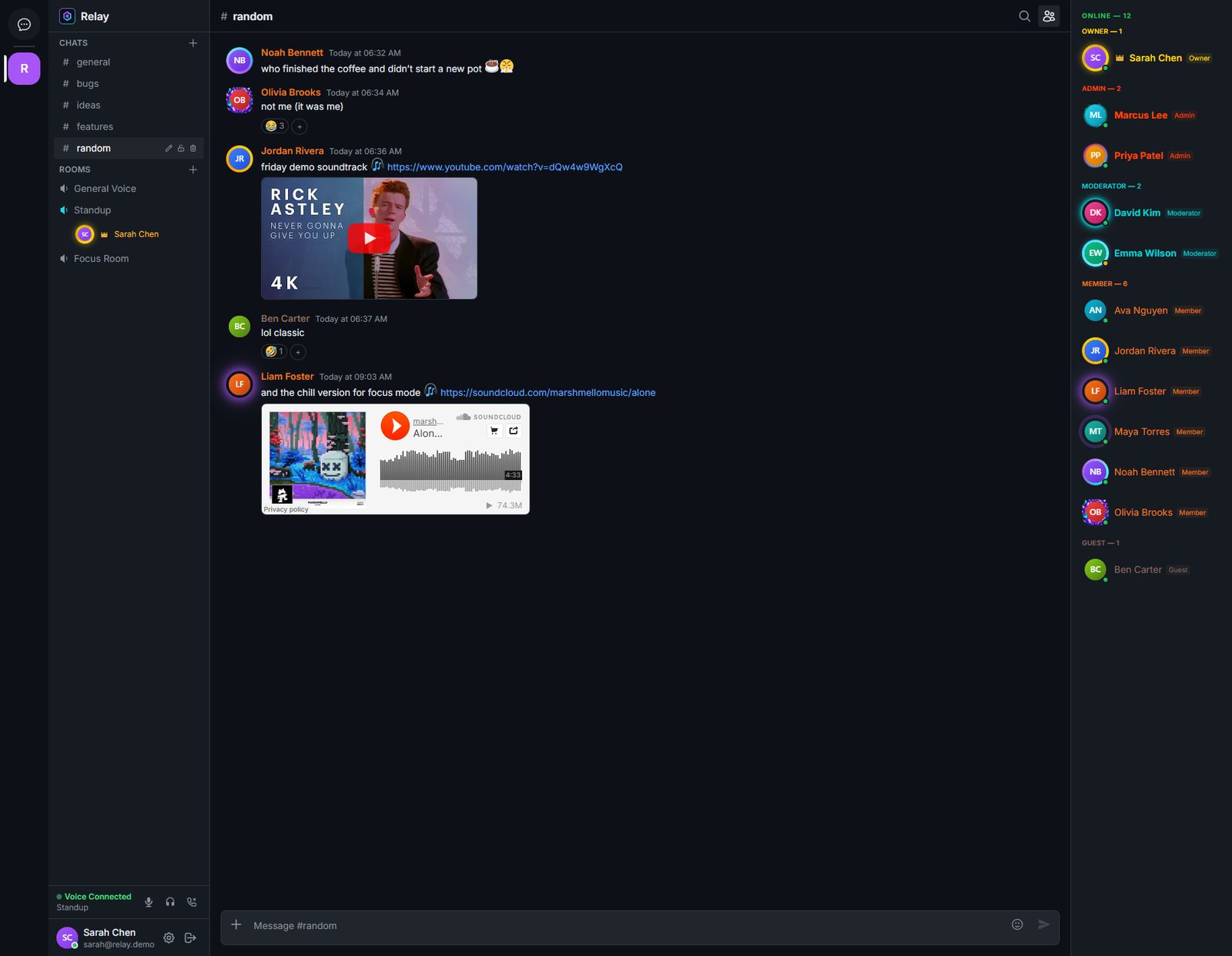The width and height of the screenshot is (1232, 956).
Task: Send the message with arrow icon
Action: point(1043,924)
